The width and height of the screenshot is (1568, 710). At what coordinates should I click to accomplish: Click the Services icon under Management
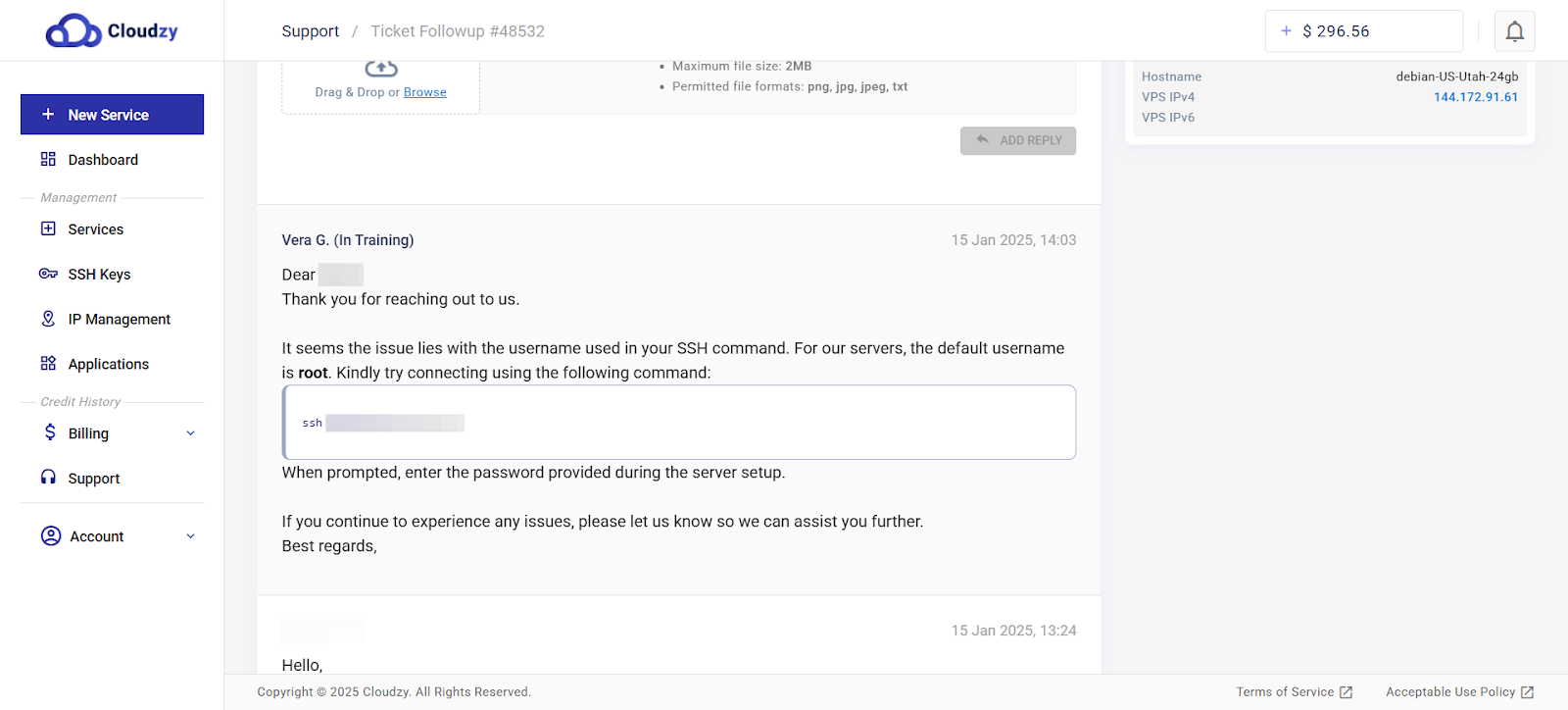coord(48,228)
